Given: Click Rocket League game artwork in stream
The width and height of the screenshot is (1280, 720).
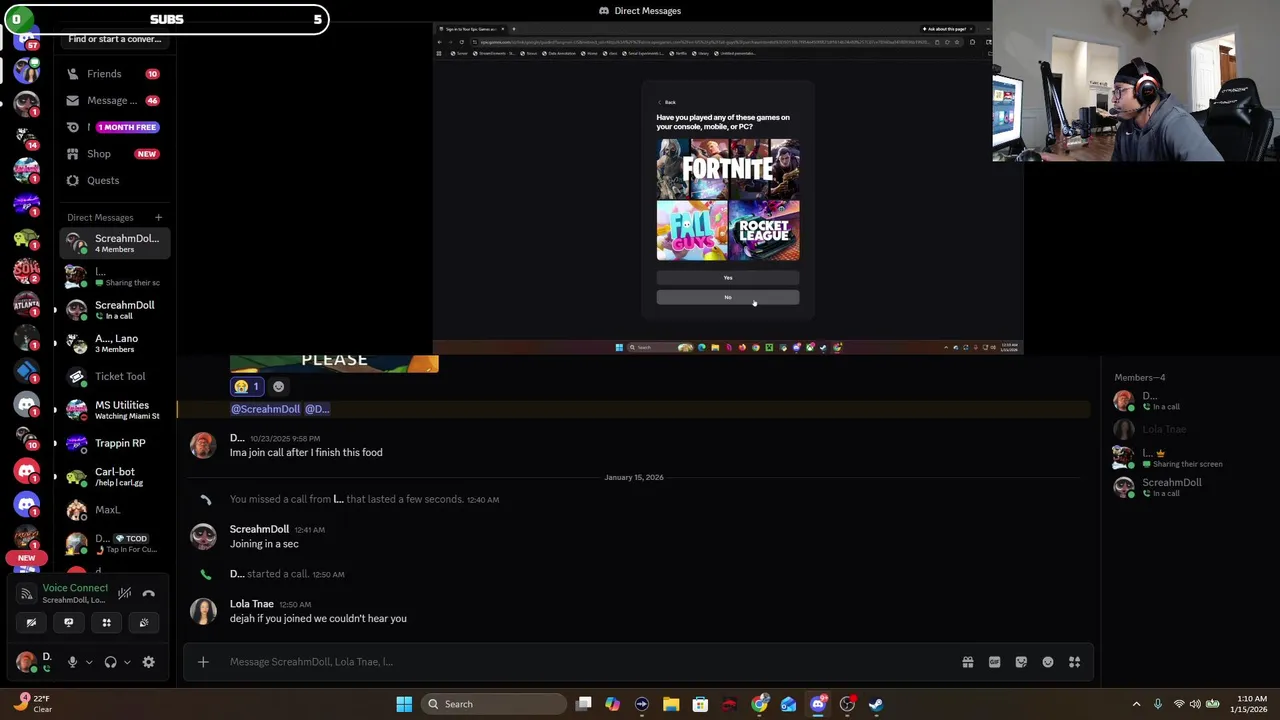Looking at the screenshot, I should [764, 230].
